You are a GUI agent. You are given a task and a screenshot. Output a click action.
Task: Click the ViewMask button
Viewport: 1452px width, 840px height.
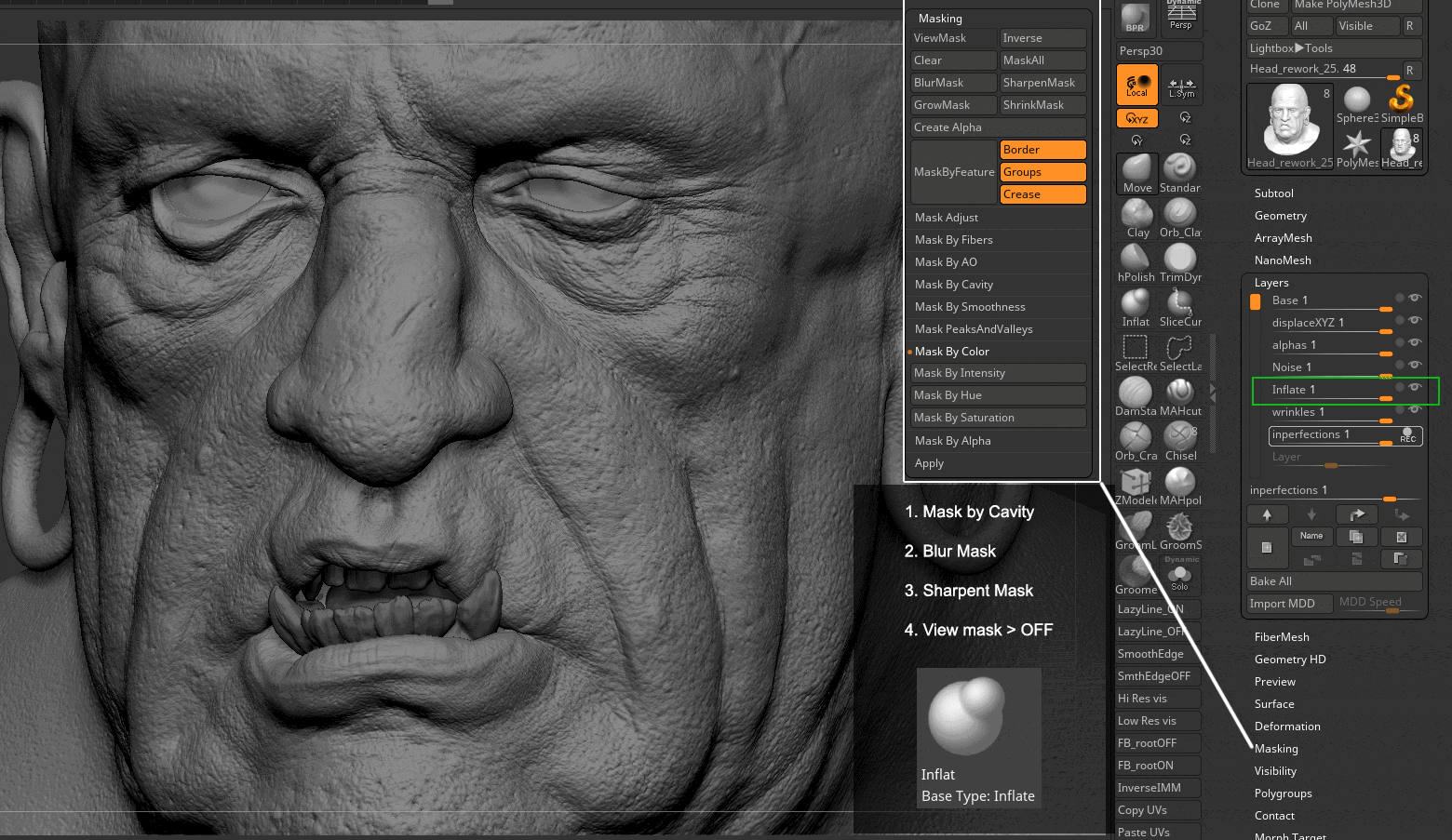954,38
